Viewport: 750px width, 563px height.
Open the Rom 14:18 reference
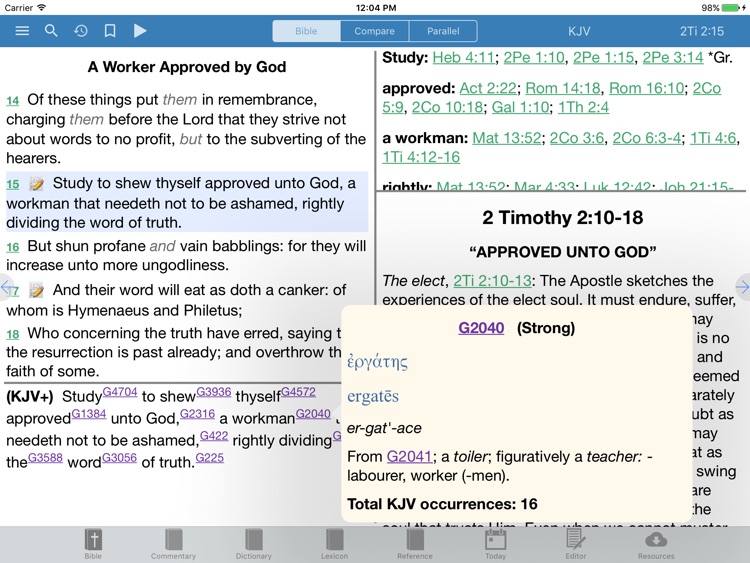pyautogui.click(x=562, y=88)
